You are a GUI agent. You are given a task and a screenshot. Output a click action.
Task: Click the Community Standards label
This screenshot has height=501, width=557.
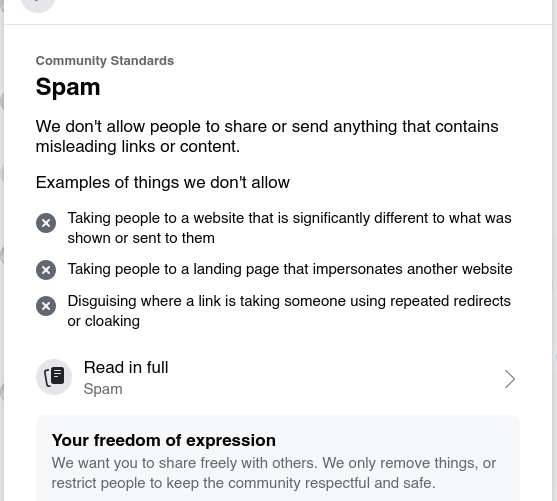[105, 61]
